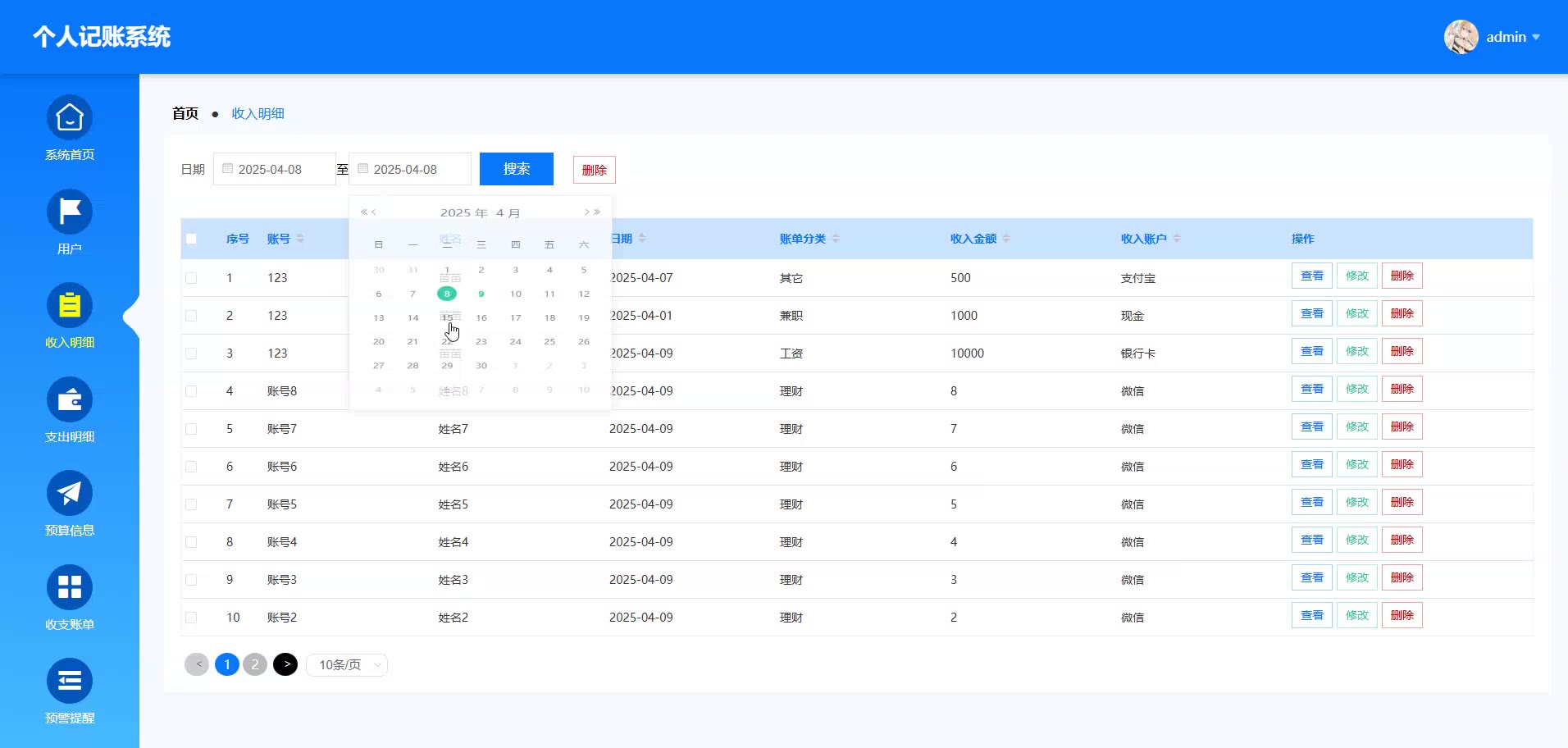This screenshot has width=1568, height=748.
Task: Open the 10条/页 page size dropdown
Action: (346, 665)
